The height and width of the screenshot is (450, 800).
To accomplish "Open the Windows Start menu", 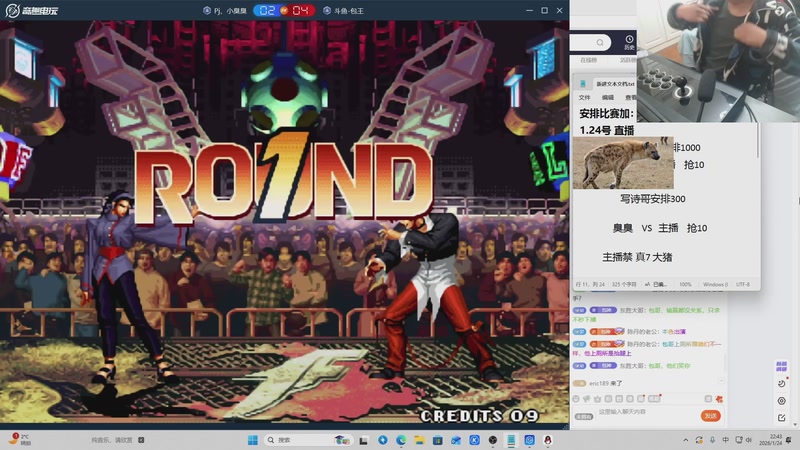I will pyautogui.click(x=253, y=440).
